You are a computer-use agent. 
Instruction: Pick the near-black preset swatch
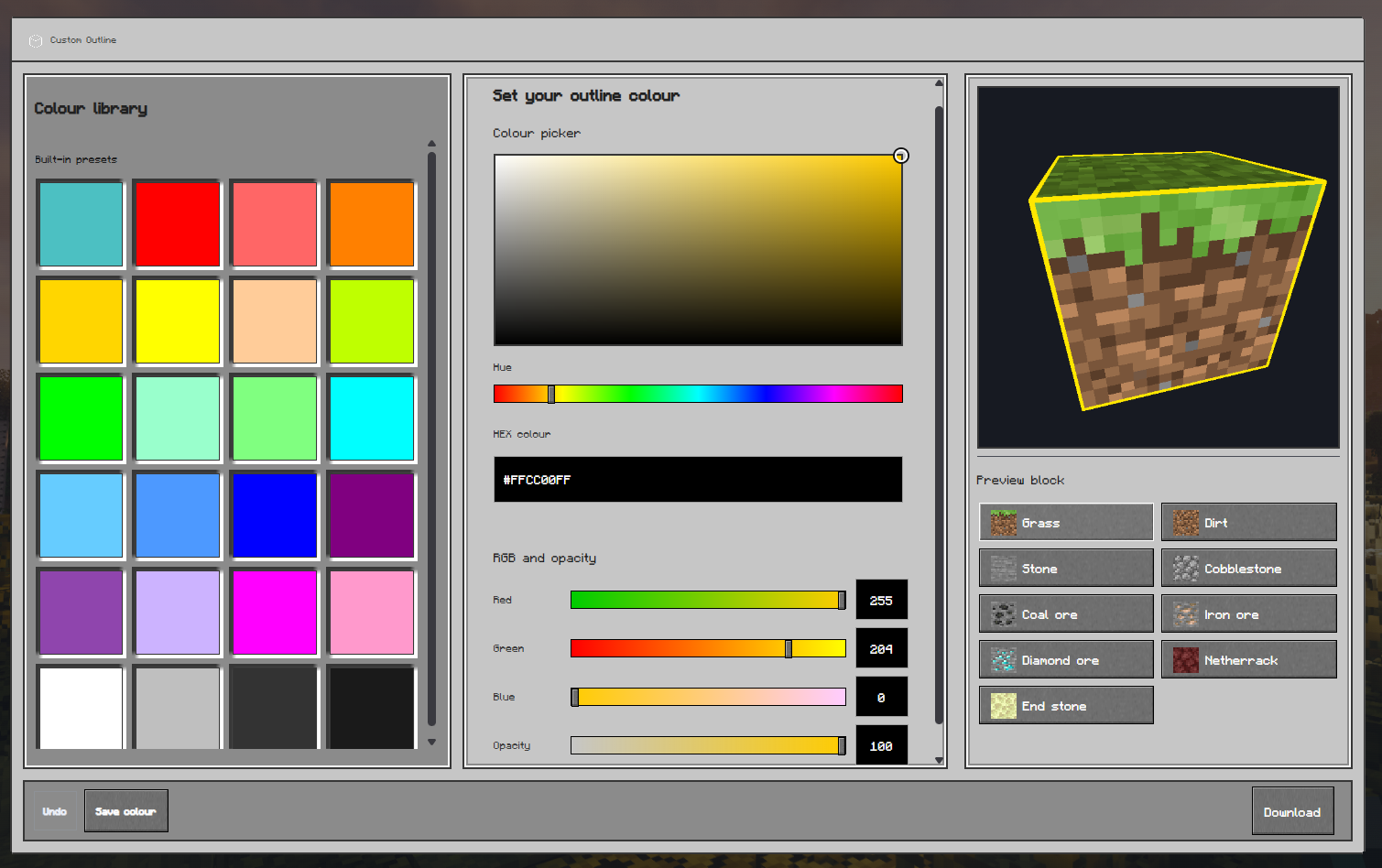tap(372, 707)
